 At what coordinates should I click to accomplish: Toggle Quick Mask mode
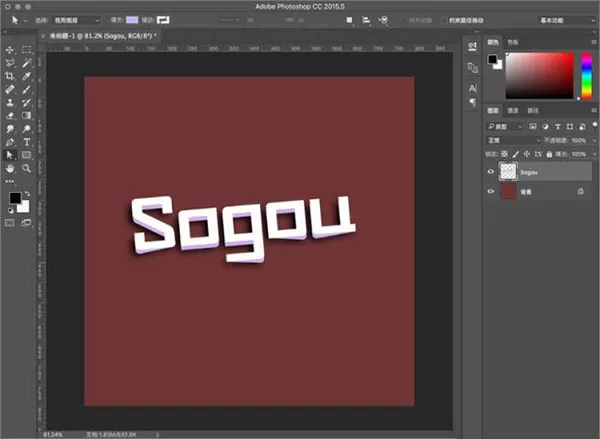pyautogui.click(x=10, y=223)
